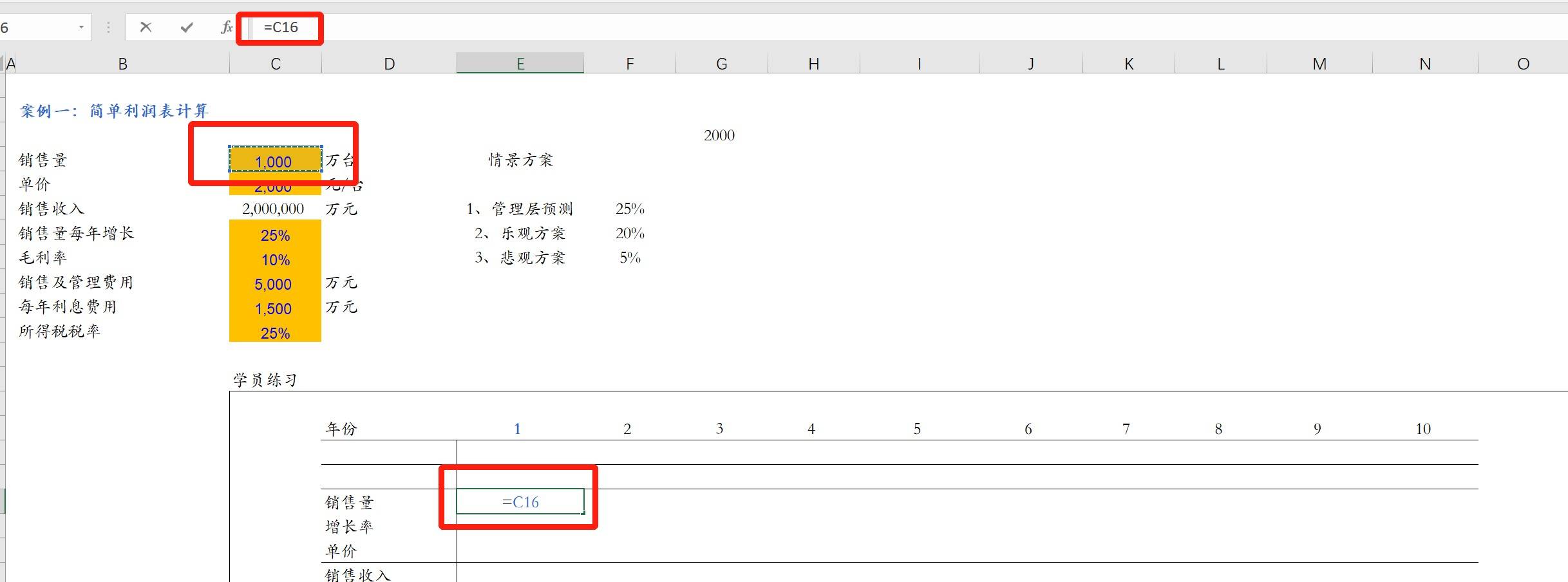
Task: Click the Enter checkmark formula icon
Action: [187, 27]
